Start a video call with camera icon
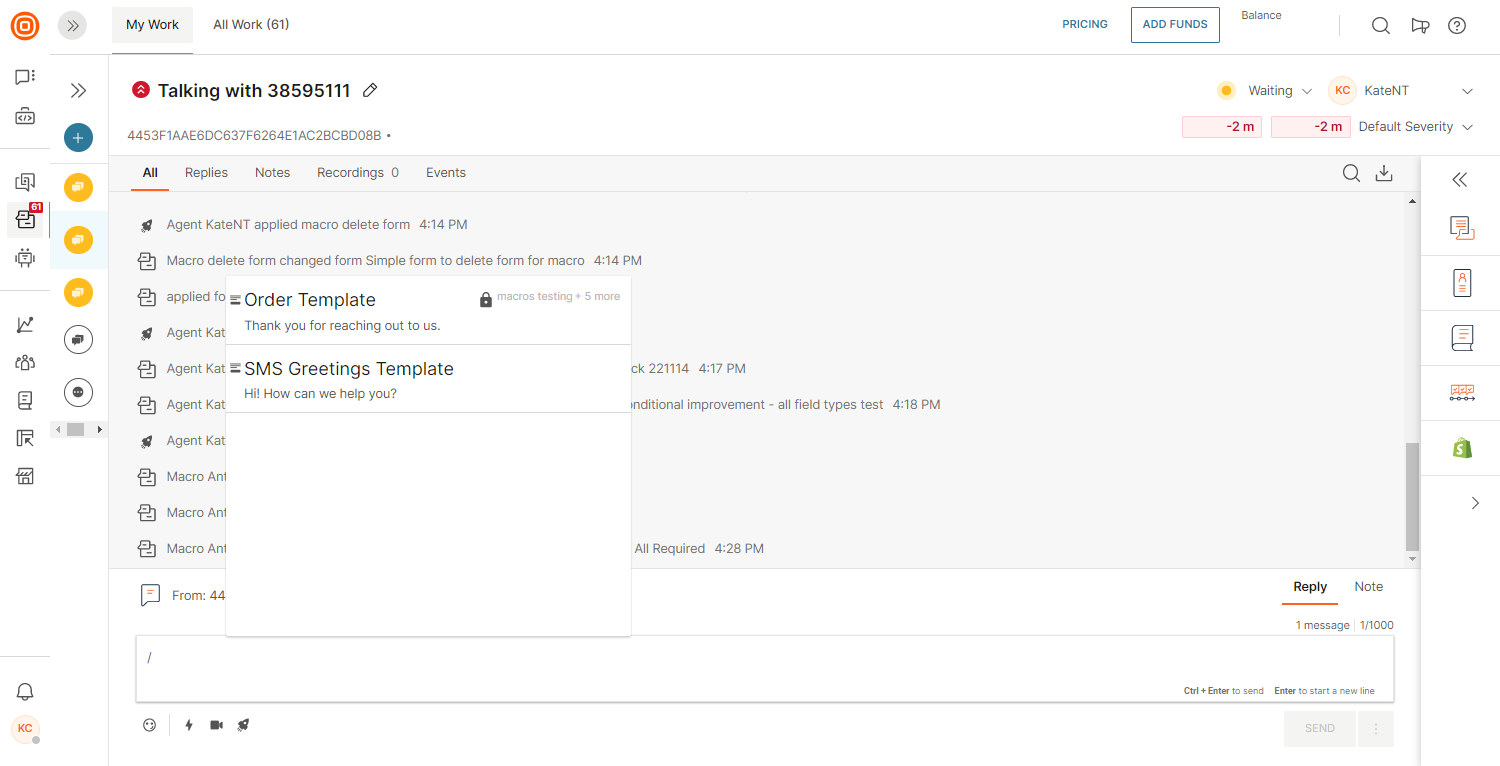This screenshot has width=1500, height=766. (216, 725)
